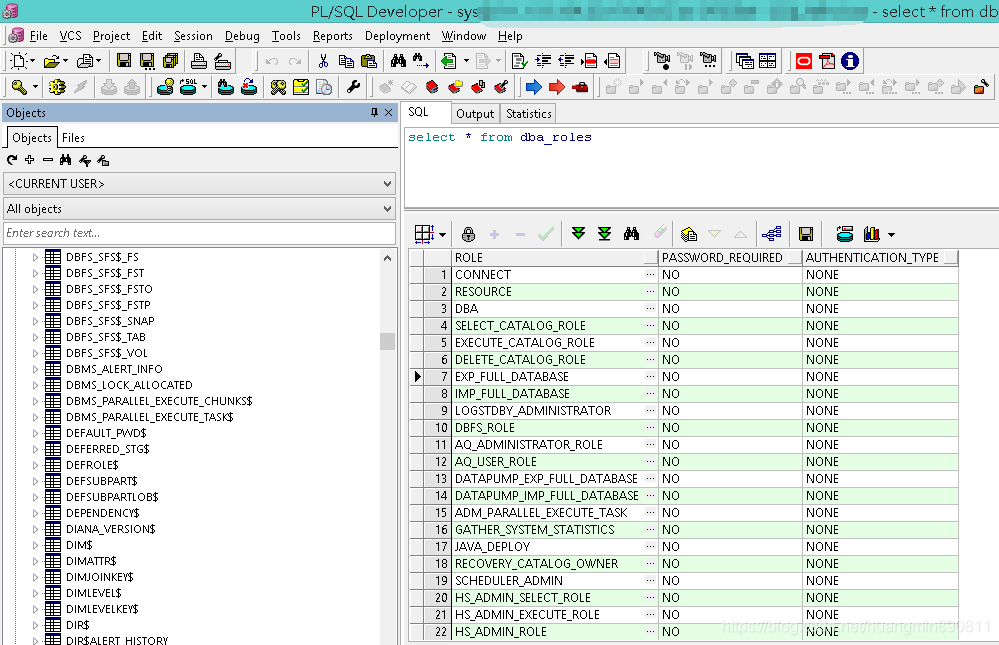The width and height of the screenshot is (999, 645).
Task: Click the Log on key icon
Action: click(19, 87)
